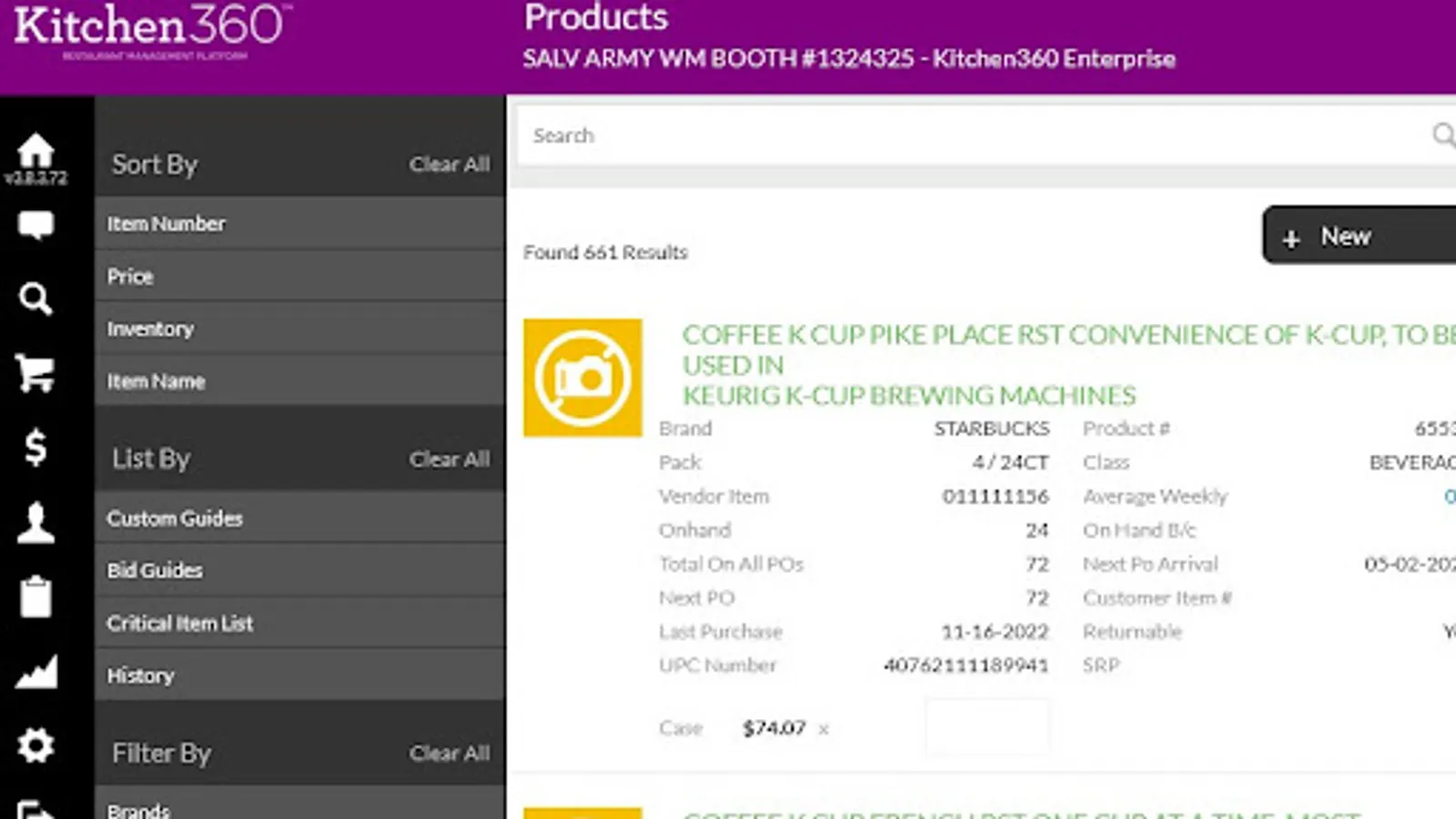
Task: Sort by Item Name
Action: [x=300, y=381]
